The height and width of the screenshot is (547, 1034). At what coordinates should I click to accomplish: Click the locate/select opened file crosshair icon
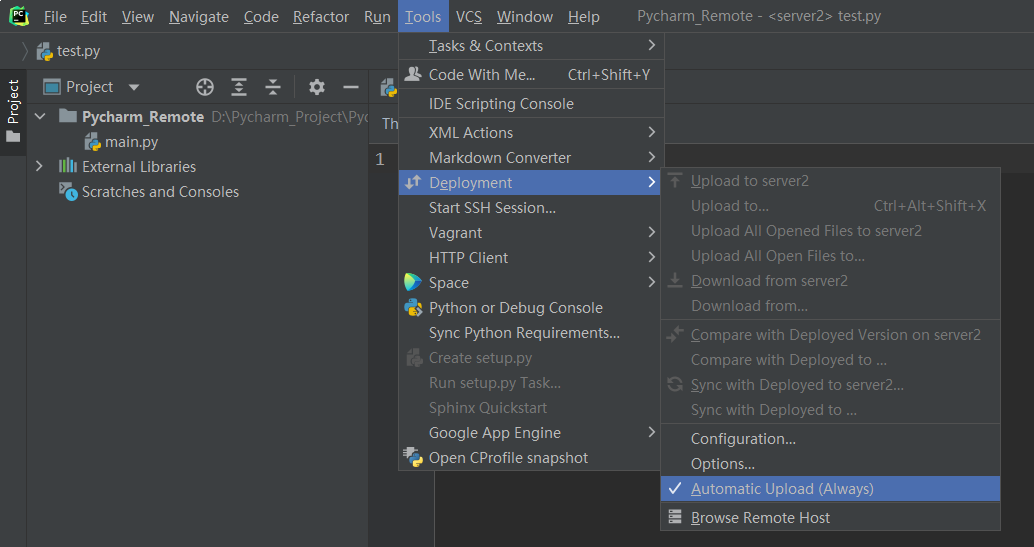pyautogui.click(x=205, y=87)
